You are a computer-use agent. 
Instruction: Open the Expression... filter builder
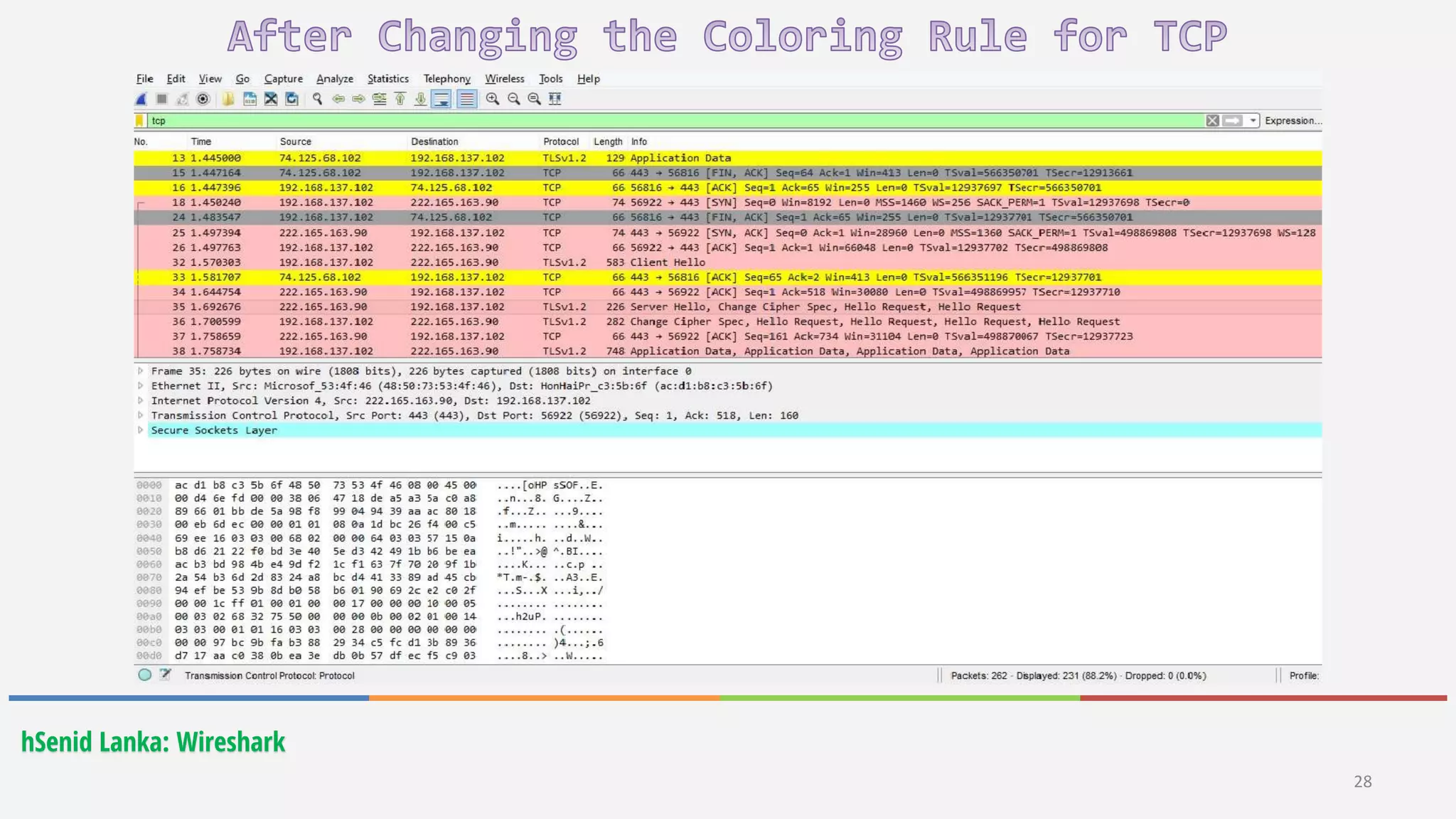tap(1293, 121)
